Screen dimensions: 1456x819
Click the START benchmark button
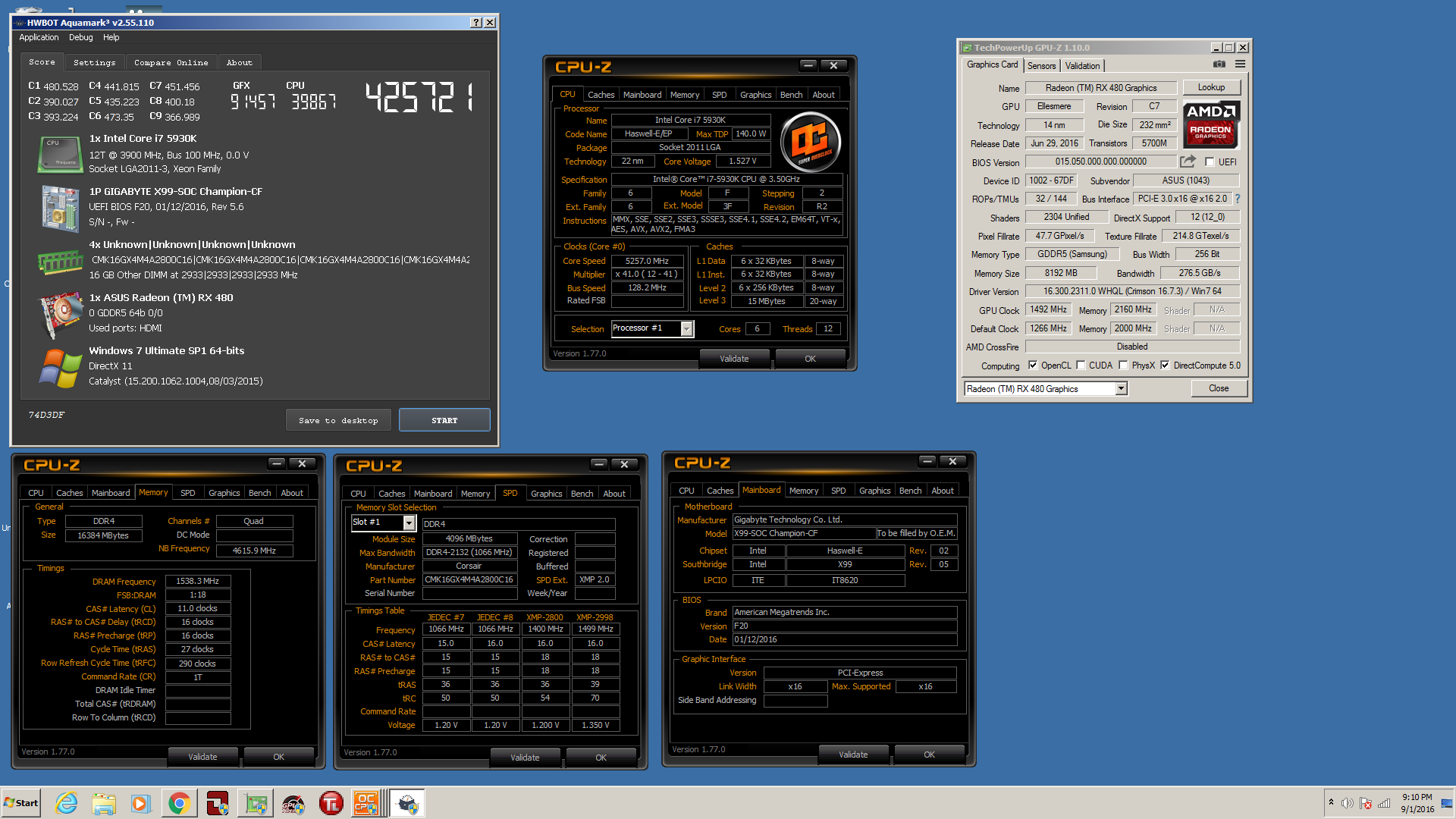click(x=444, y=420)
